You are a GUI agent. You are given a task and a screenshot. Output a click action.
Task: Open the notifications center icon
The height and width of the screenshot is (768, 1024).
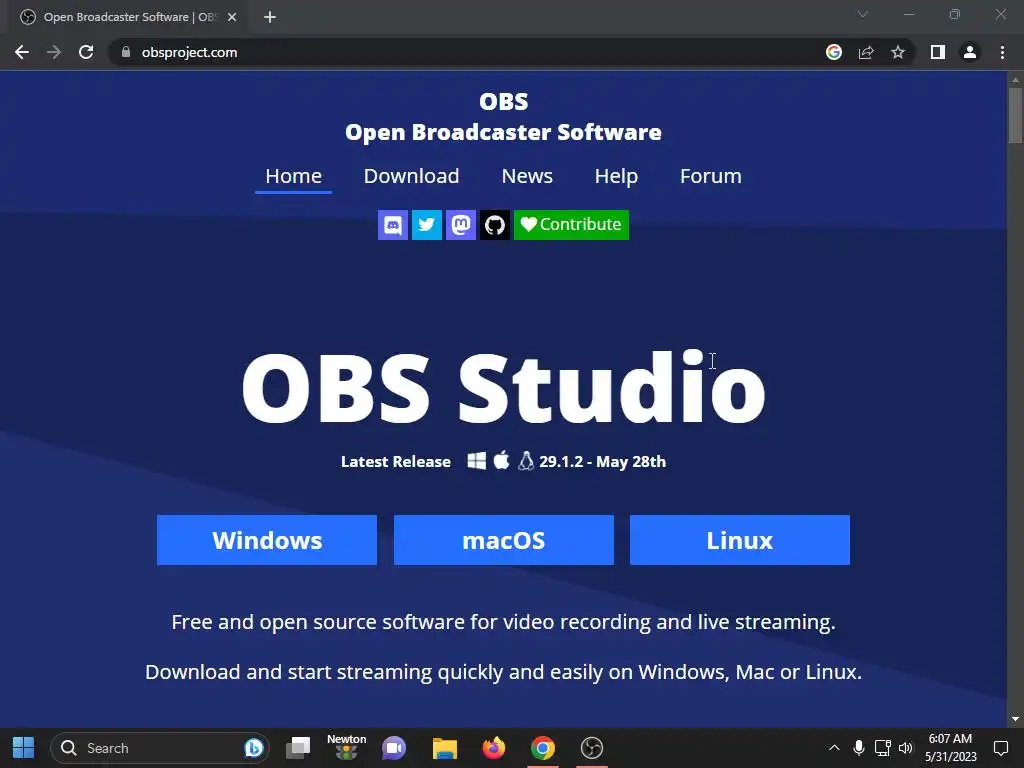click(x=1000, y=748)
